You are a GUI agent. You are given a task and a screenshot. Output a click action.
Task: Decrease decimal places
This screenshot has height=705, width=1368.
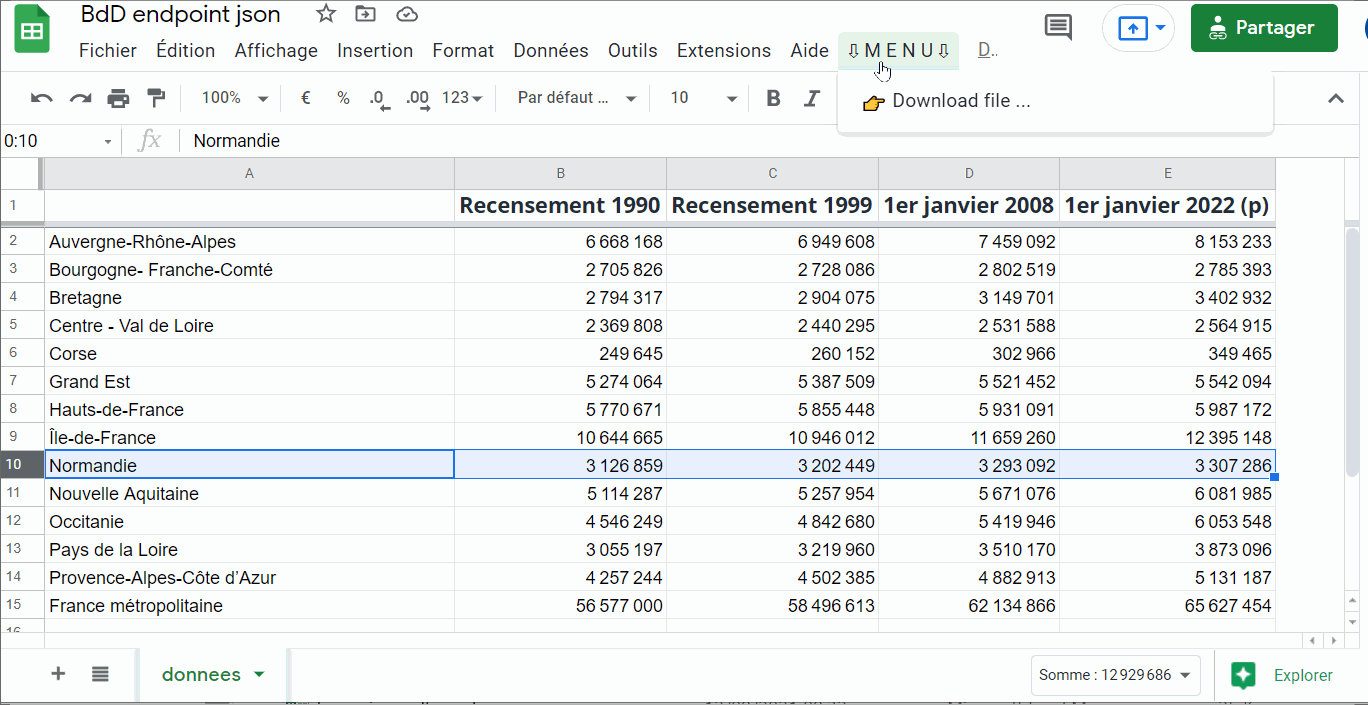click(x=378, y=98)
